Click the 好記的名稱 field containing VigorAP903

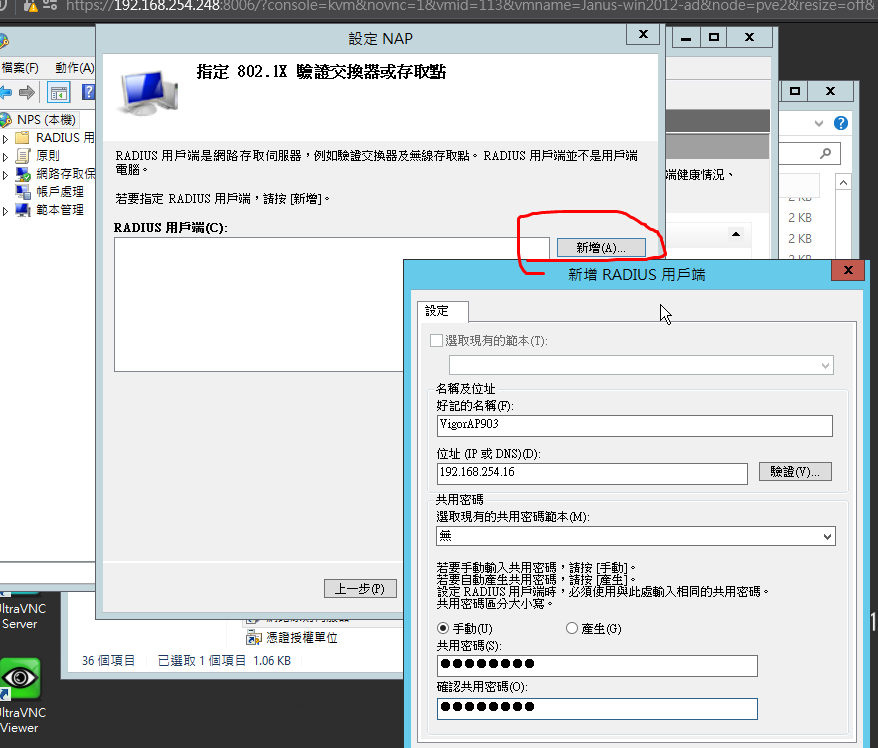point(634,426)
